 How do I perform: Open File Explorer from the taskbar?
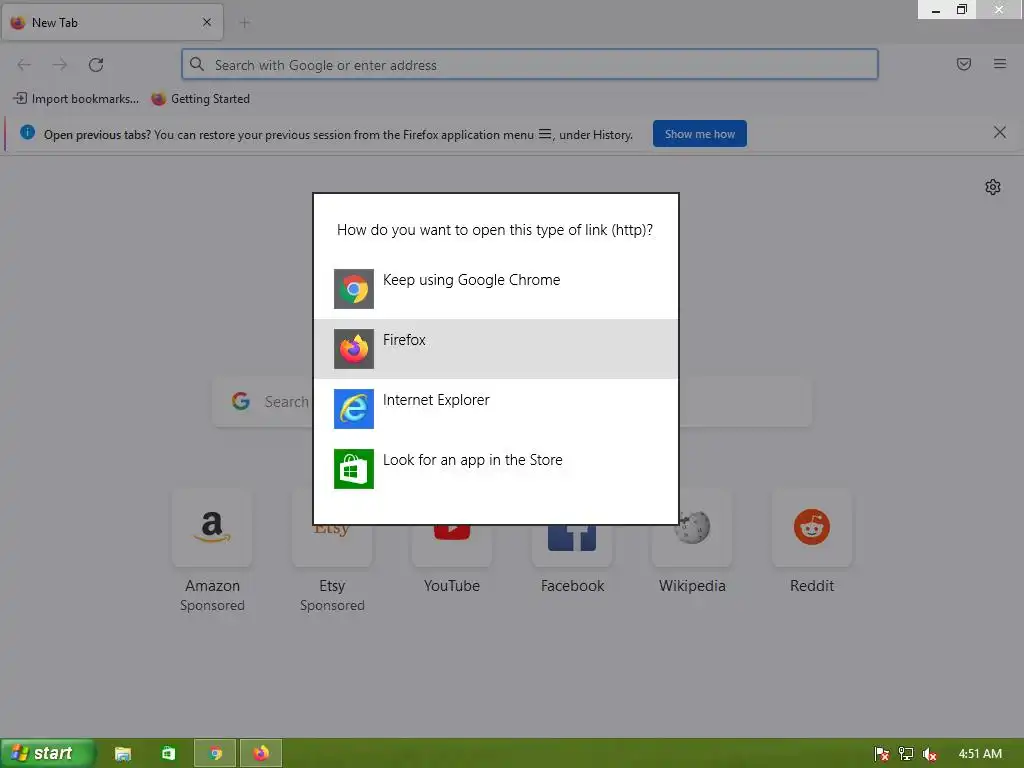tap(123, 754)
